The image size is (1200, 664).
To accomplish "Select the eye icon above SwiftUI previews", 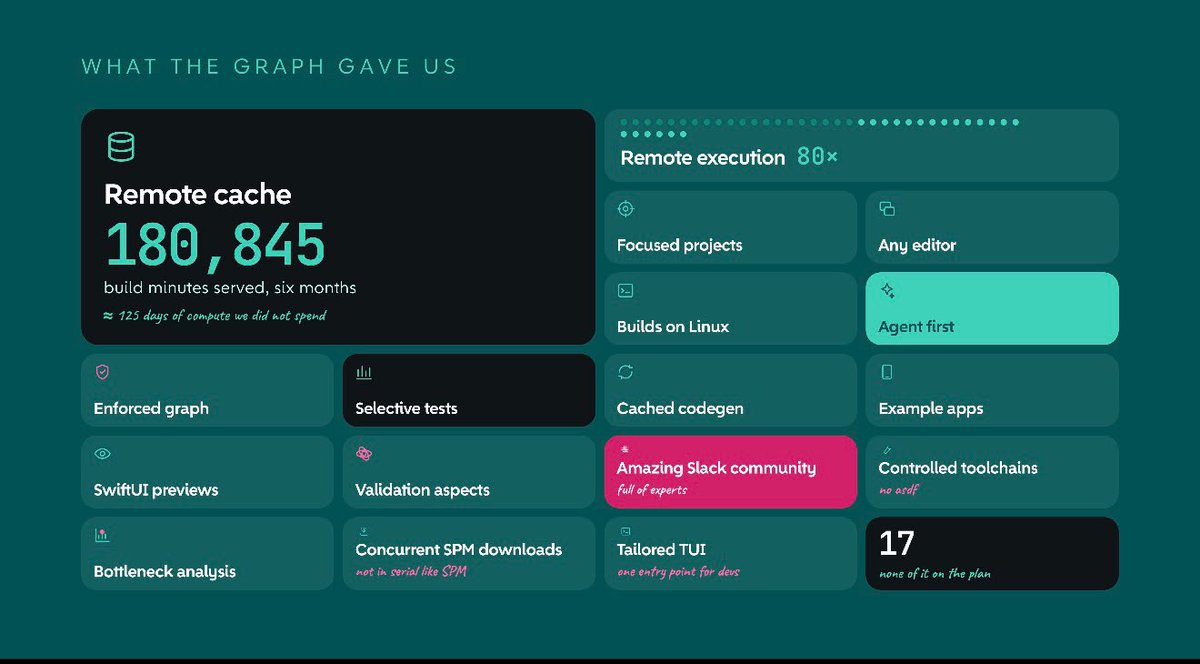I will coord(102,454).
